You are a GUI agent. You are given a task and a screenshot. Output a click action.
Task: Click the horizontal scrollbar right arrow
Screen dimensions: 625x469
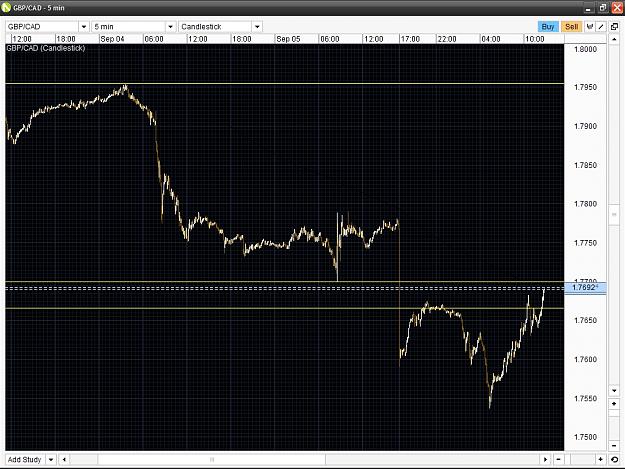(x=545, y=459)
